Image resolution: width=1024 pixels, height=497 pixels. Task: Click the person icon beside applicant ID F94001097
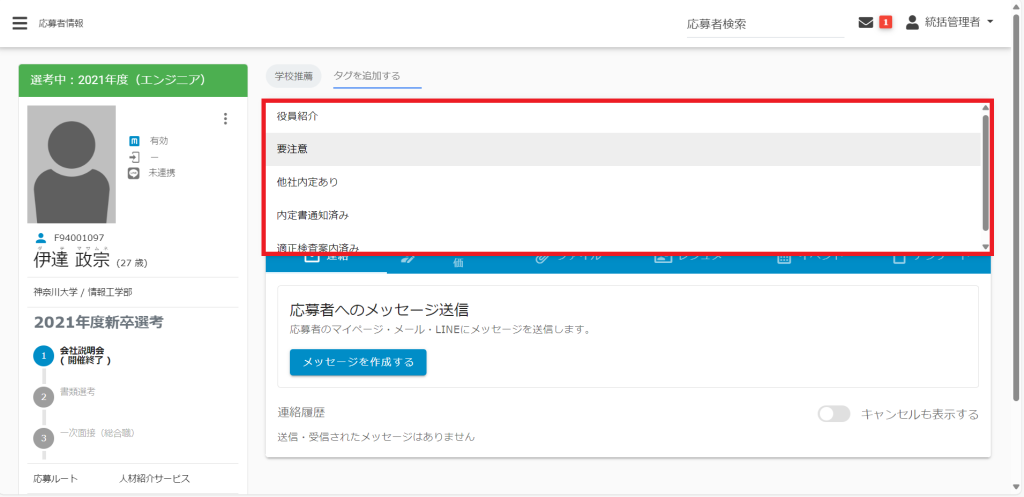point(41,238)
